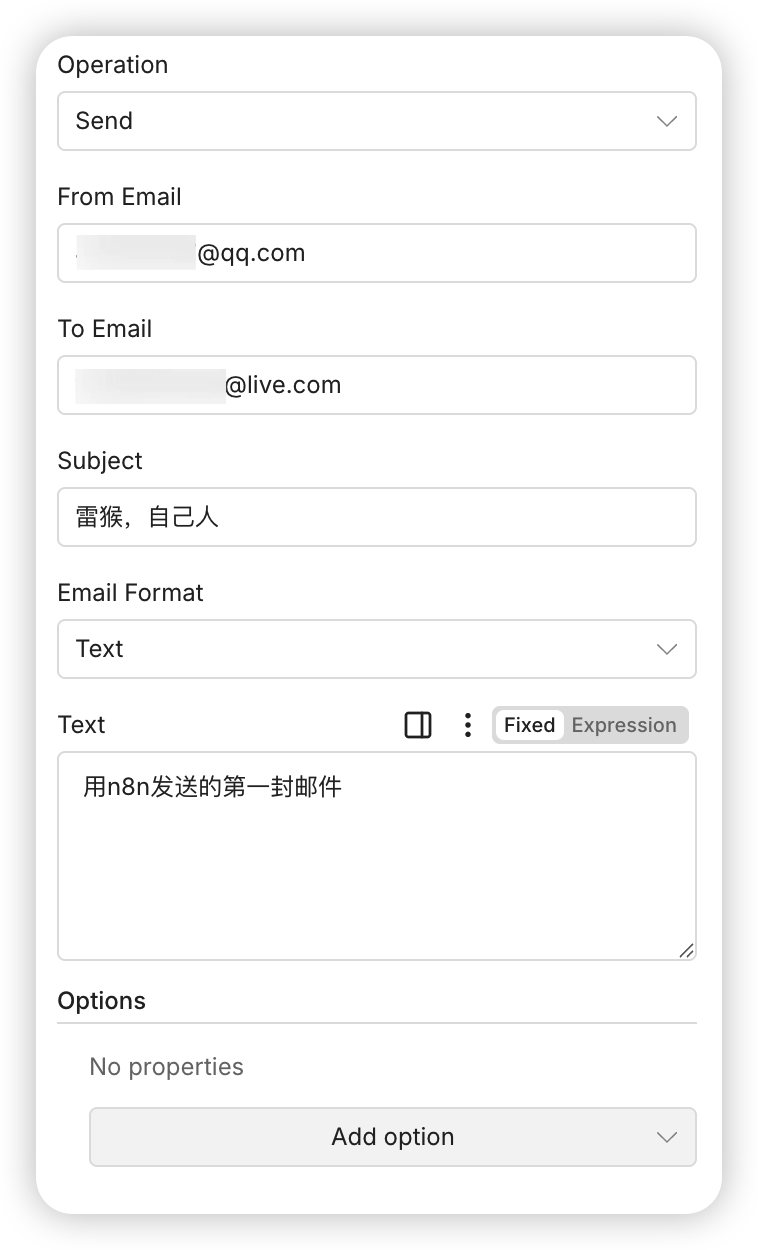This screenshot has width=758, height=1250.
Task: Open the Operation dropdown showing Send
Action: pyautogui.click(x=377, y=121)
